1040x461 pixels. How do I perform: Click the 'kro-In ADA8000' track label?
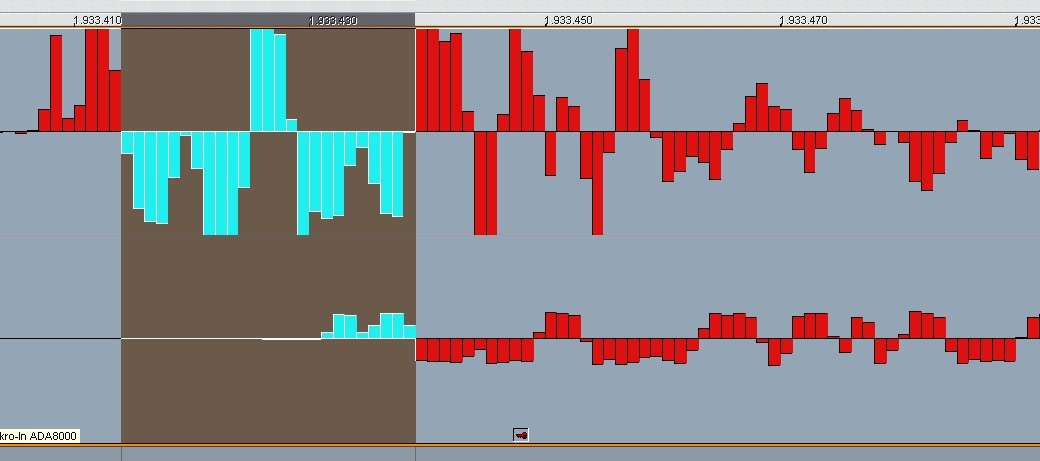39,436
